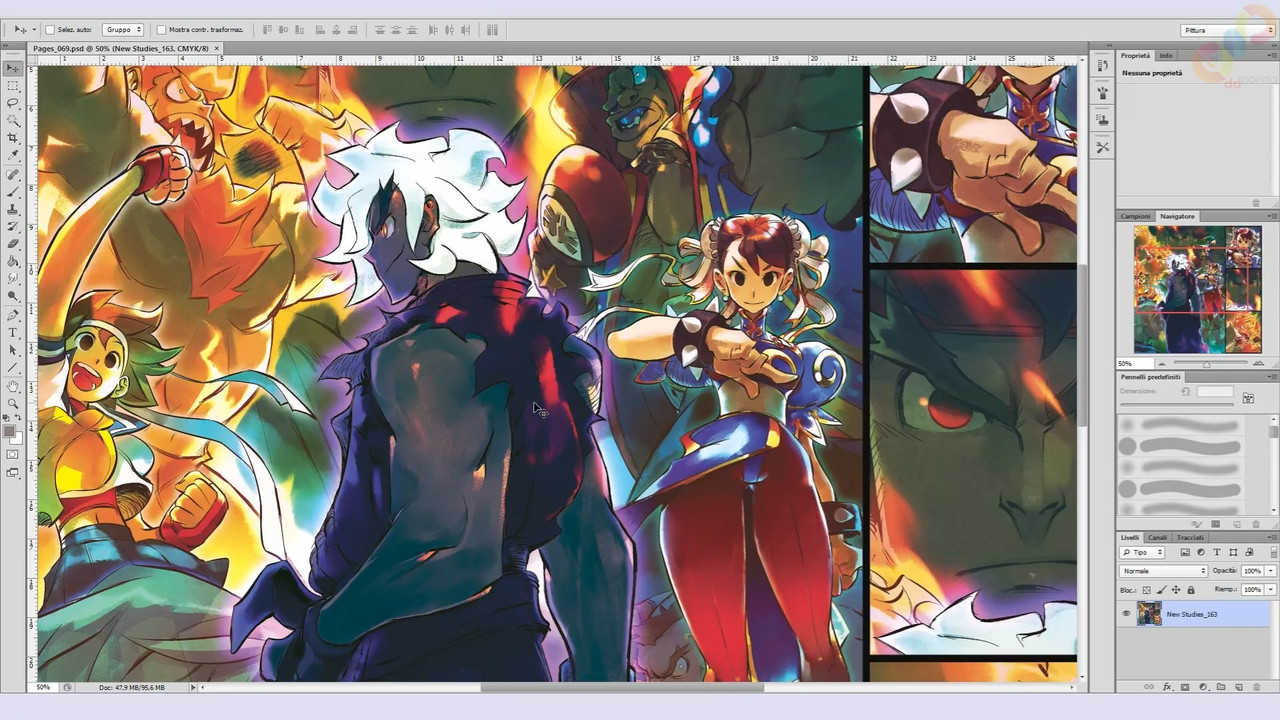Delete the selected layer with trash icon
This screenshot has height=720, width=1280.
[1258, 687]
